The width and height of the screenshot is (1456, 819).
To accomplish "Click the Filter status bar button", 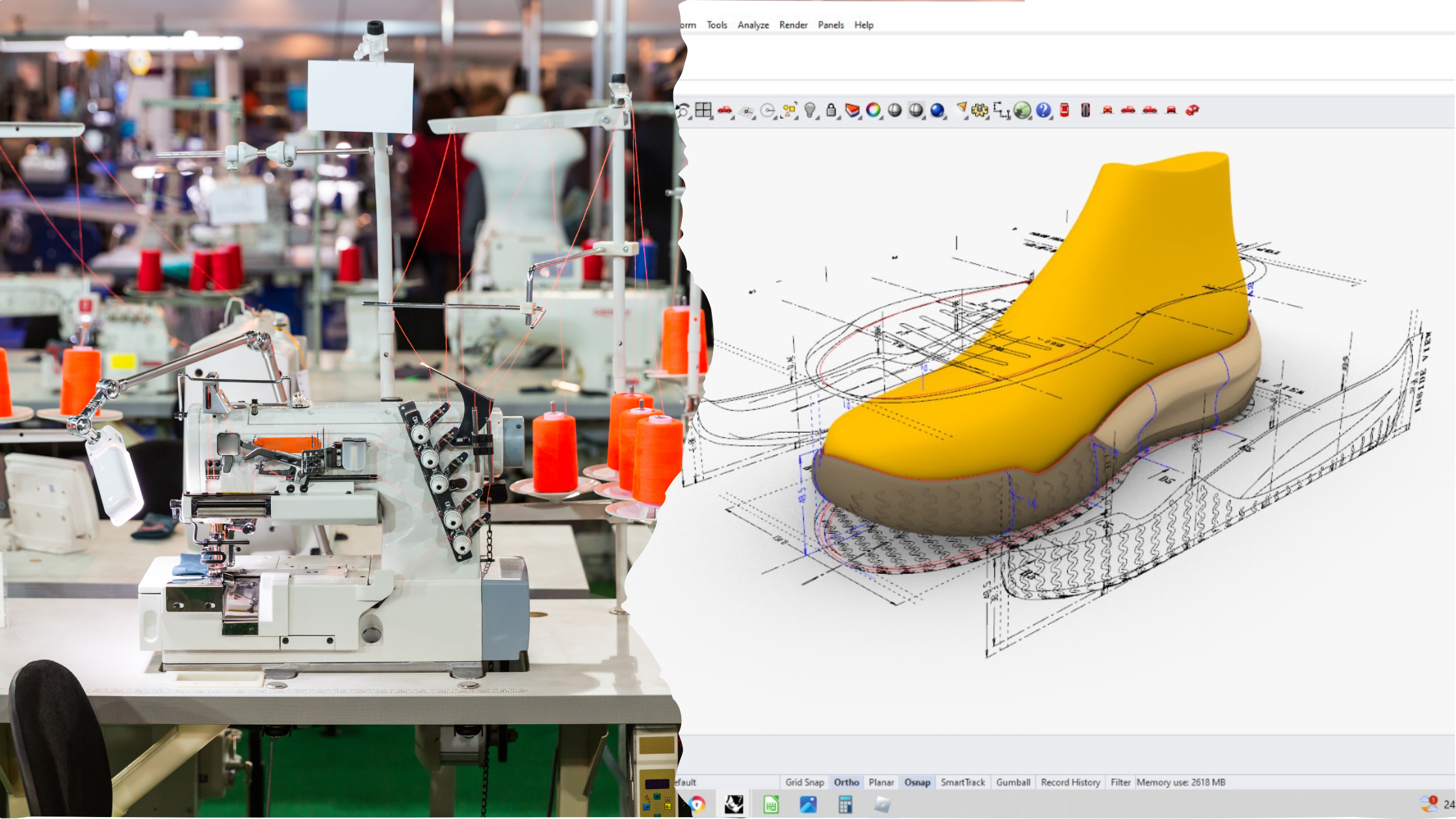I will pos(1121,782).
